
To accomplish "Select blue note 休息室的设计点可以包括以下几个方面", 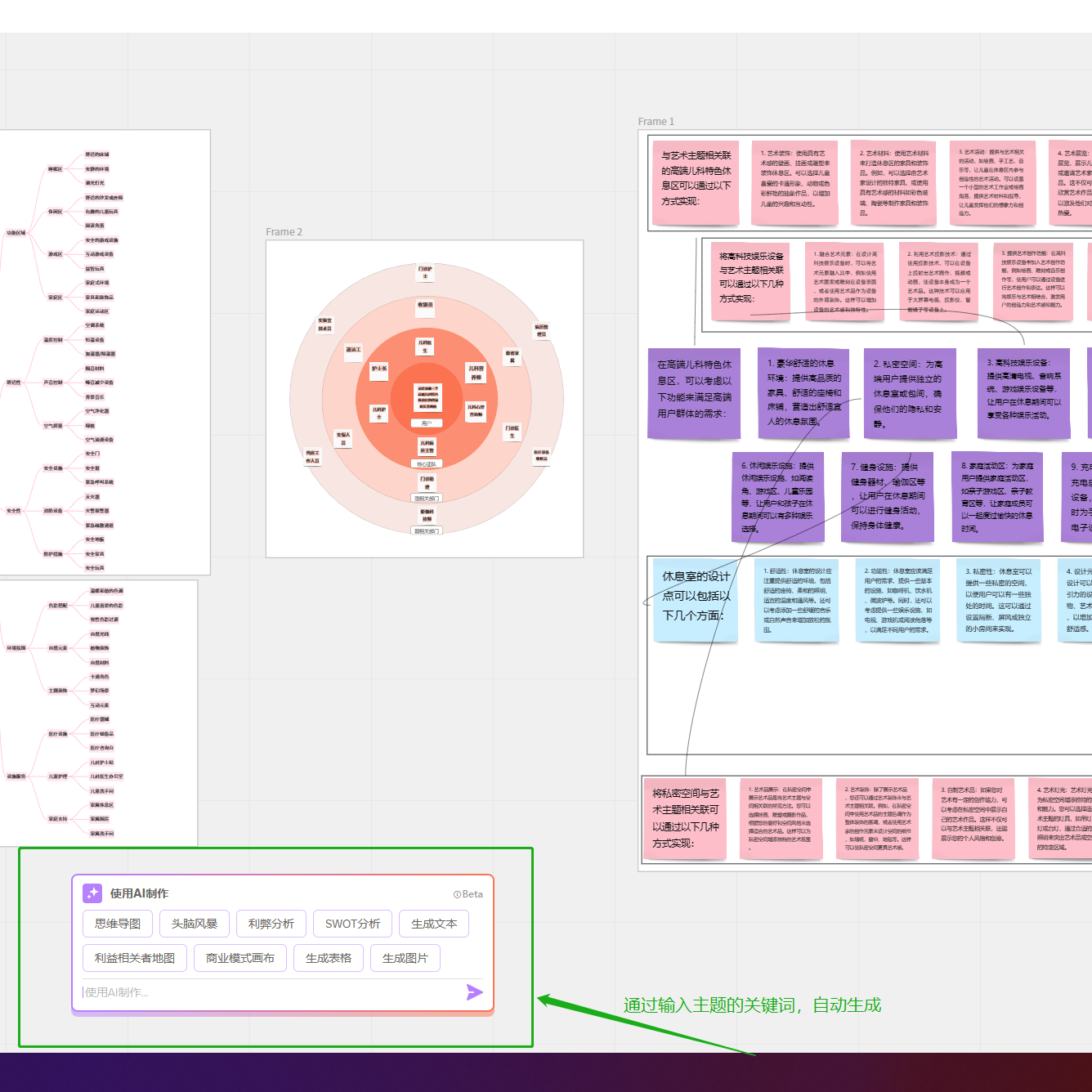I will [696, 601].
